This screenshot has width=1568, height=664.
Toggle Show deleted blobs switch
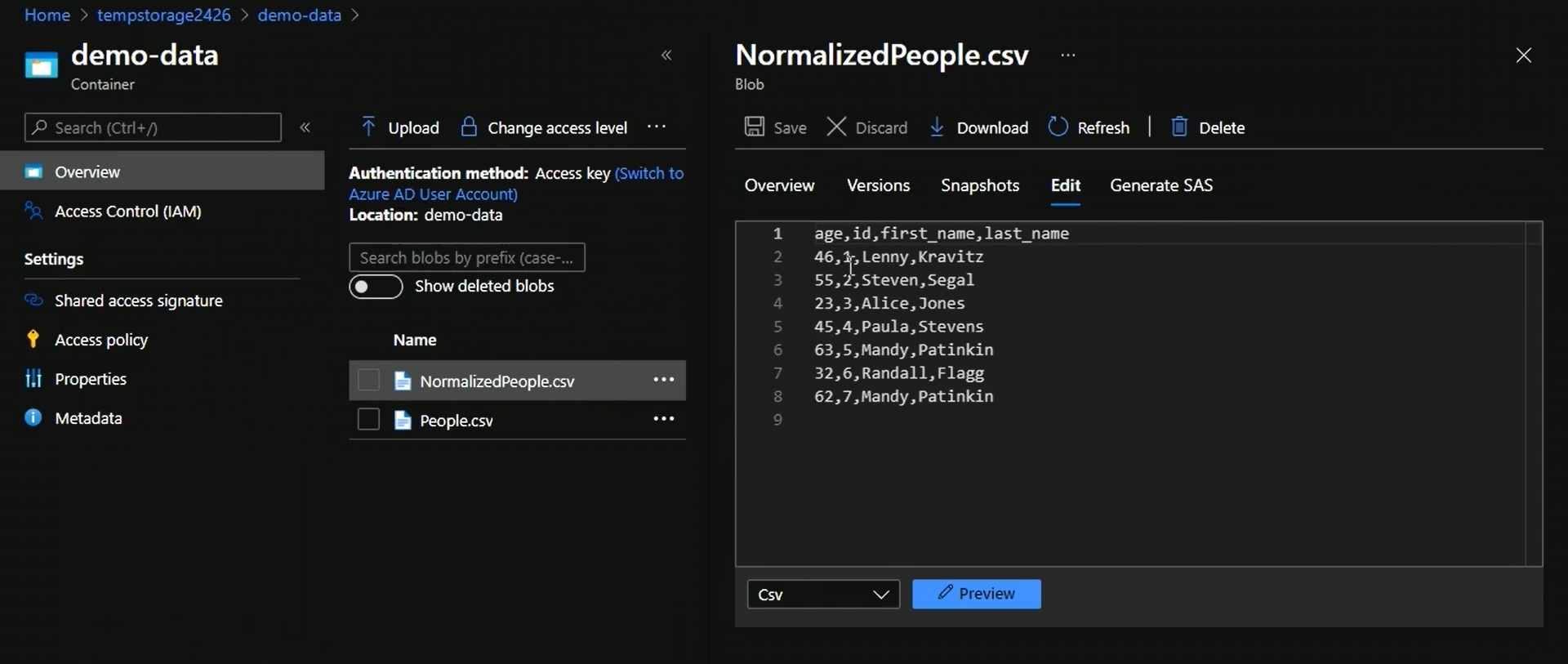pos(376,287)
